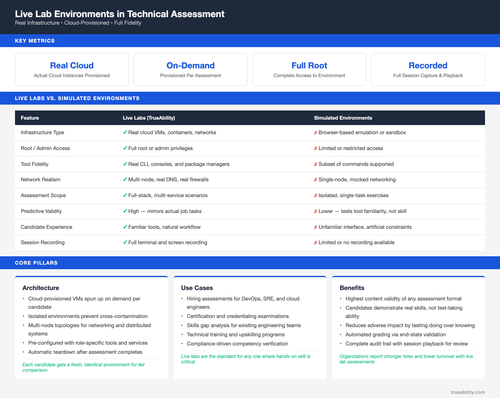Click the 'Architecture' card heading
The width and height of the screenshot is (500, 398).
(41, 288)
